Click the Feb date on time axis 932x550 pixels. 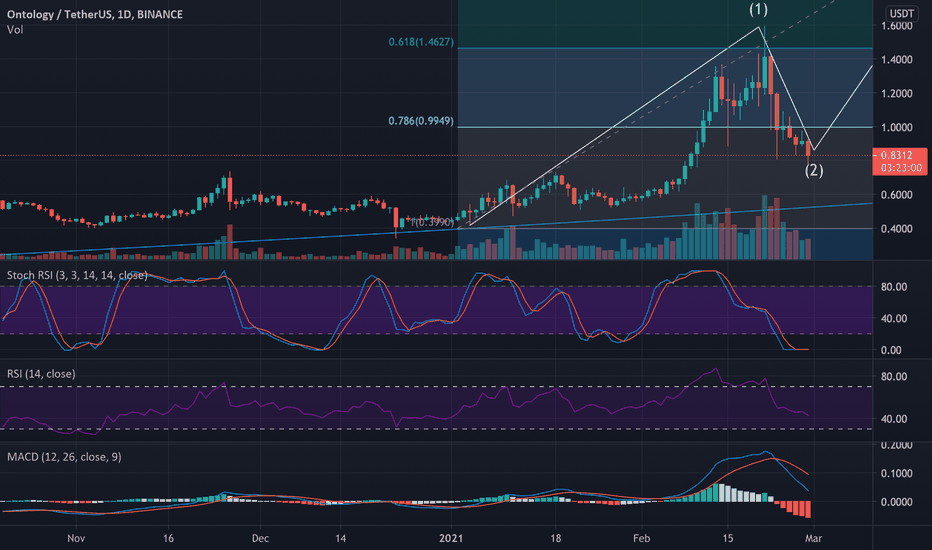(x=641, y=538)
